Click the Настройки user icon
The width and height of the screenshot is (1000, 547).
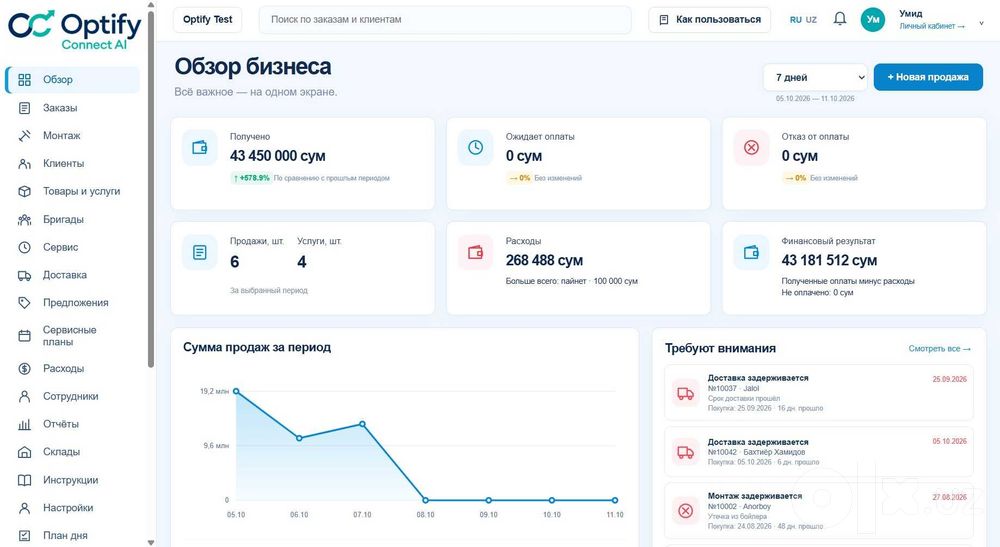click(24, 508)
